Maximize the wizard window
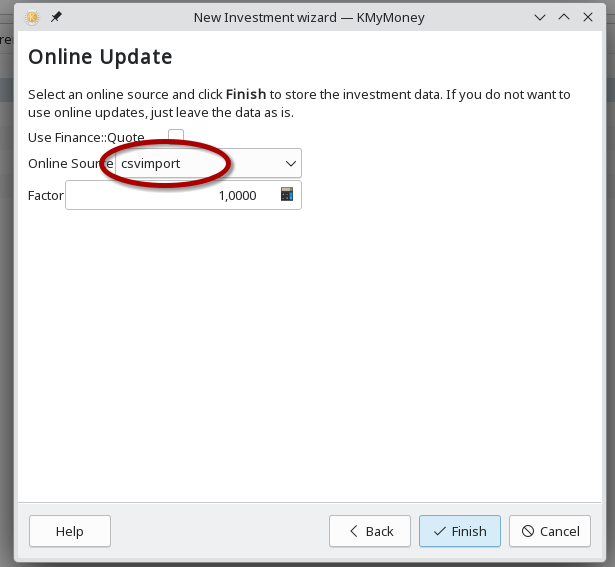 tap(564, 17)
